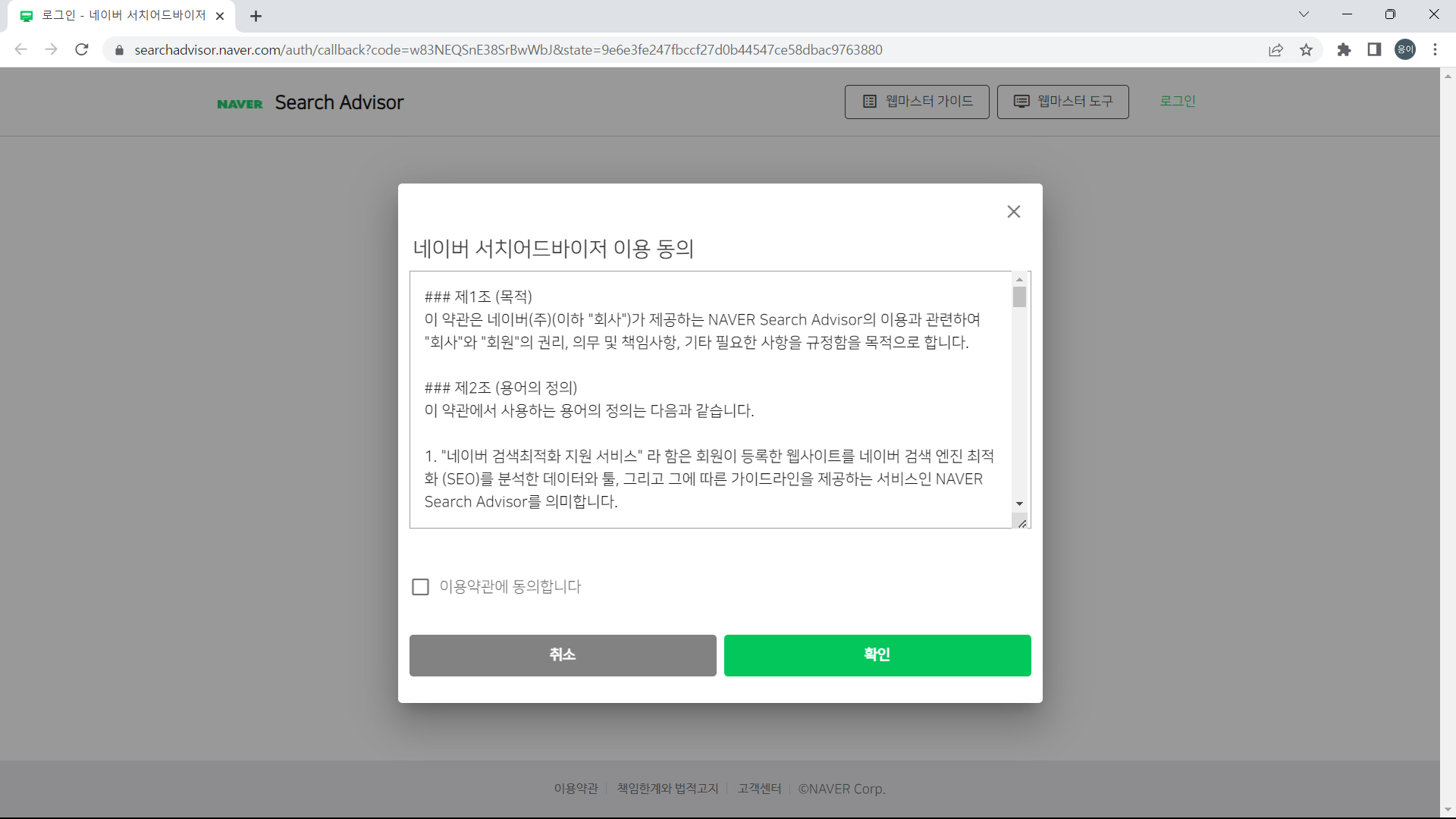Screen dimensions: 1456x819
Task: Open the browser extensions panel
Action: [x=1344, y=49]
